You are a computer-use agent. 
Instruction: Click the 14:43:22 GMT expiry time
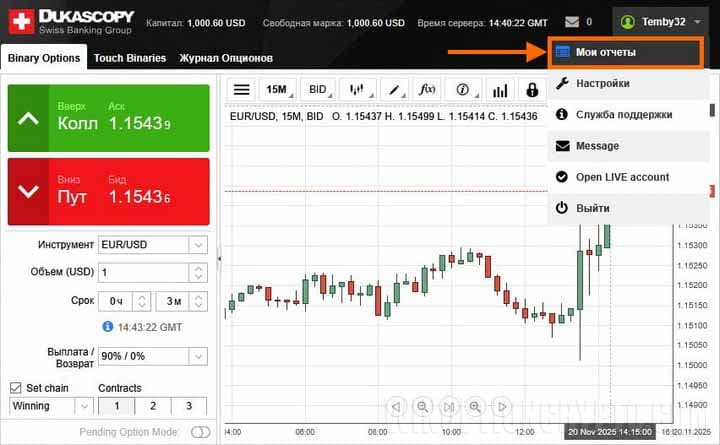150,327
